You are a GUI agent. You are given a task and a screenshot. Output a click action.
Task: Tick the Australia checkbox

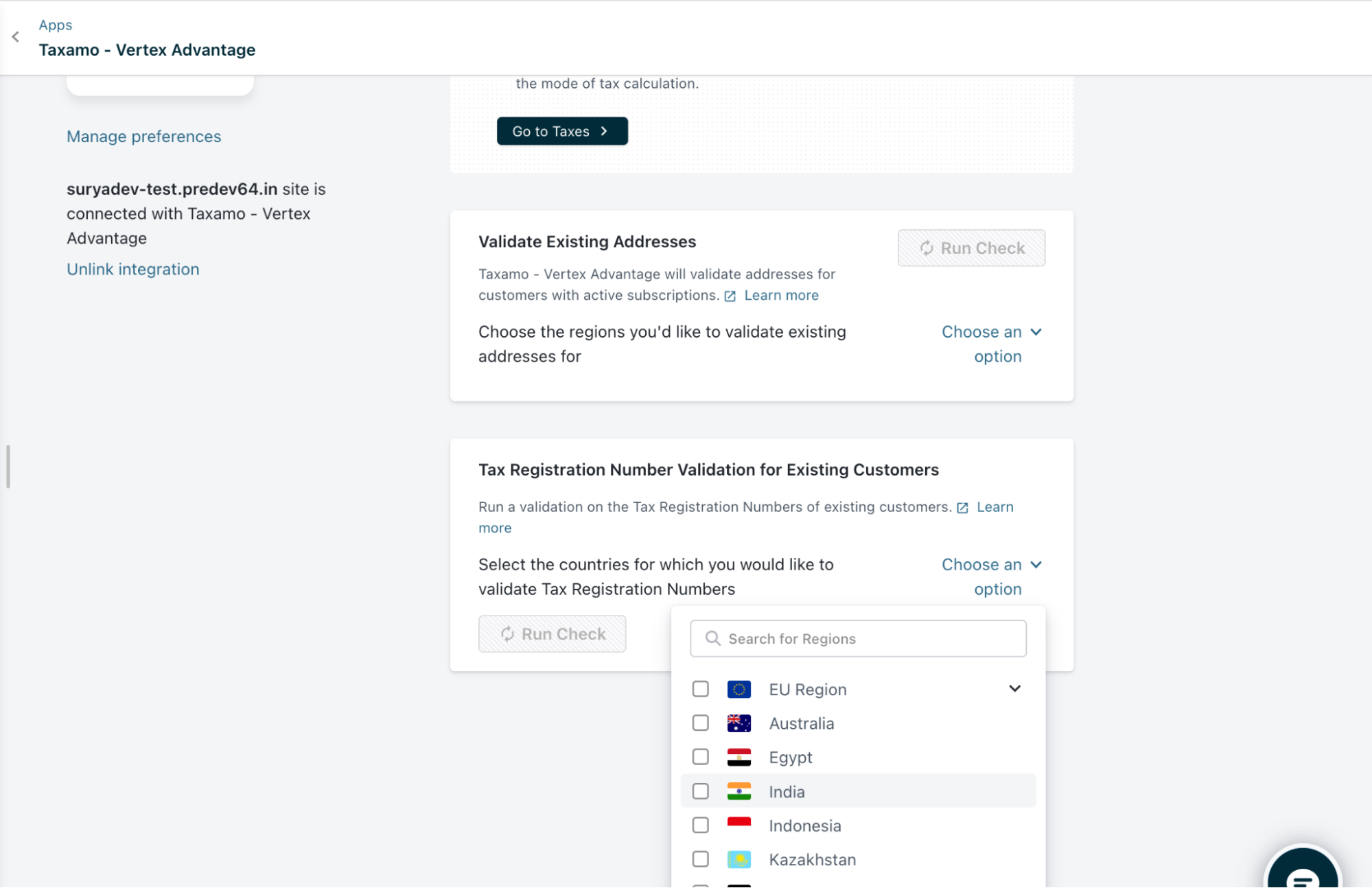[x=700, y=723]
